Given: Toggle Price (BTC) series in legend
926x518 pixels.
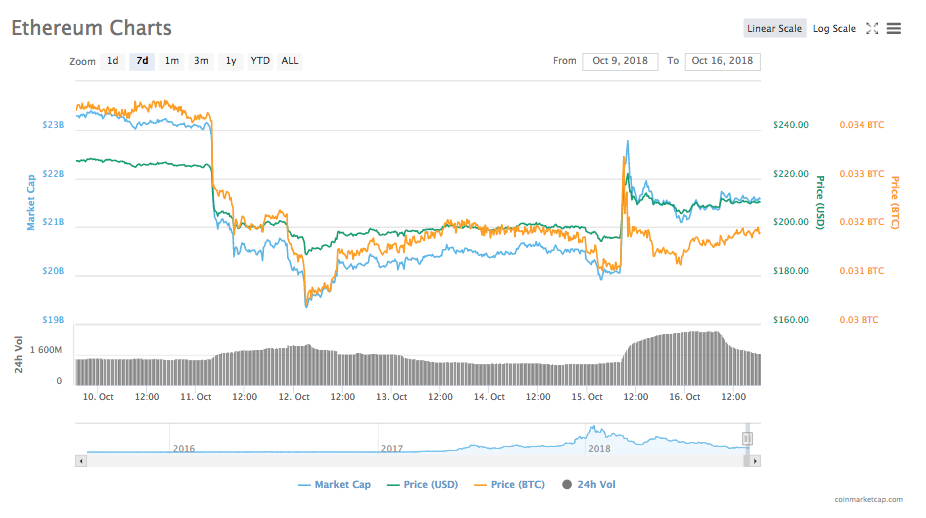Looking at the screenshot, I should 509,484.
